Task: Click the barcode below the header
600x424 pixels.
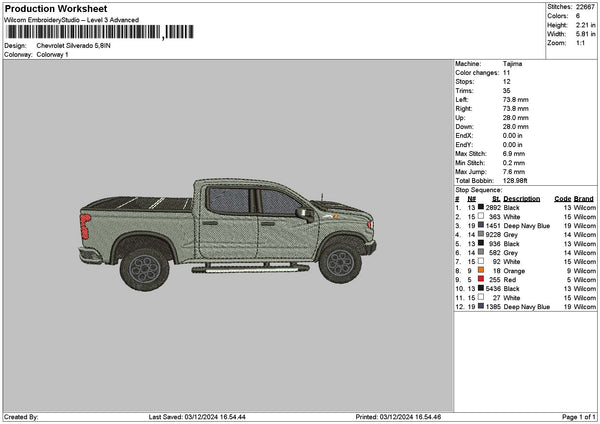Action: pos(99,33)
